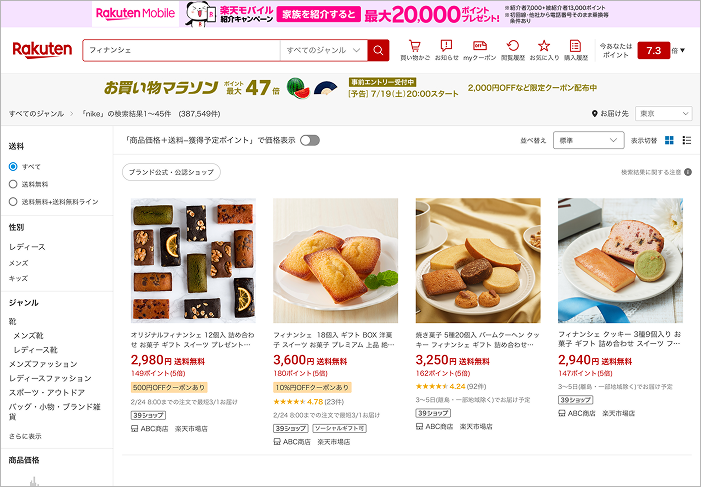
Task: Click the red search magnifier button
Action: click(x=378, y=50)
